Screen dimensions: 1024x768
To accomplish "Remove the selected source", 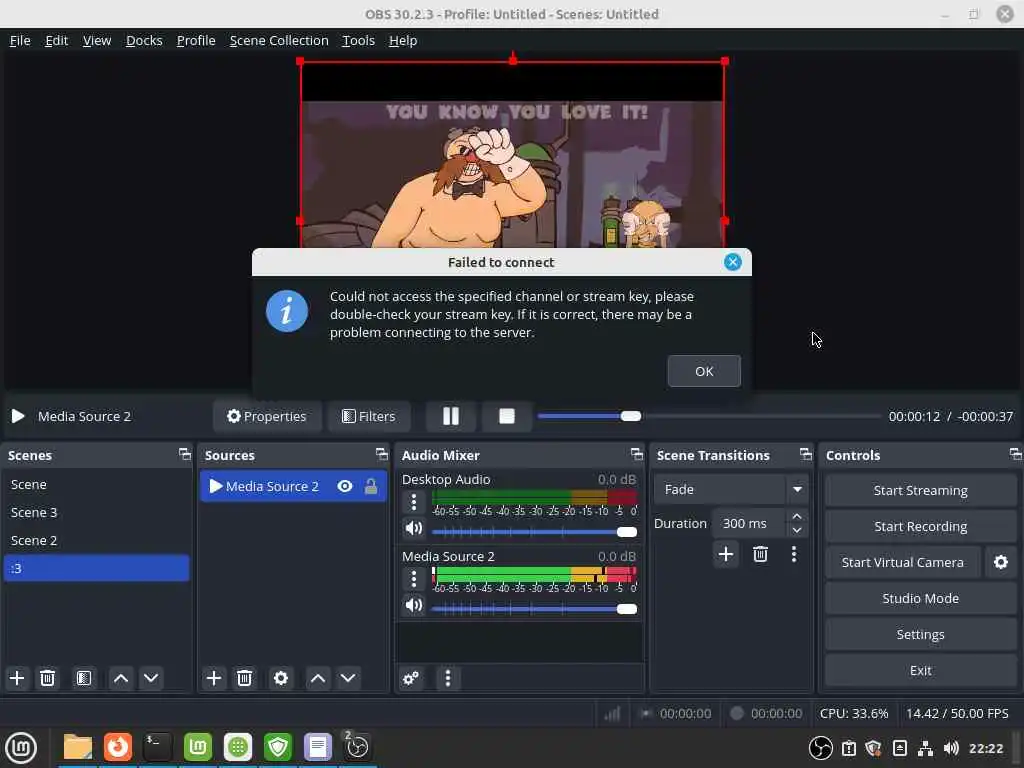I will click(244, 678).
